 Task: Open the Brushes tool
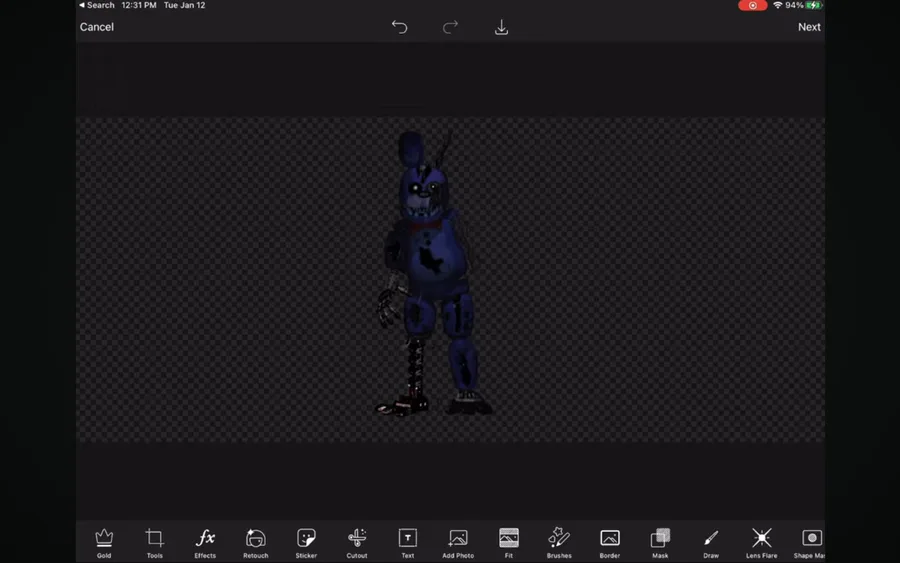click(559, 543)
